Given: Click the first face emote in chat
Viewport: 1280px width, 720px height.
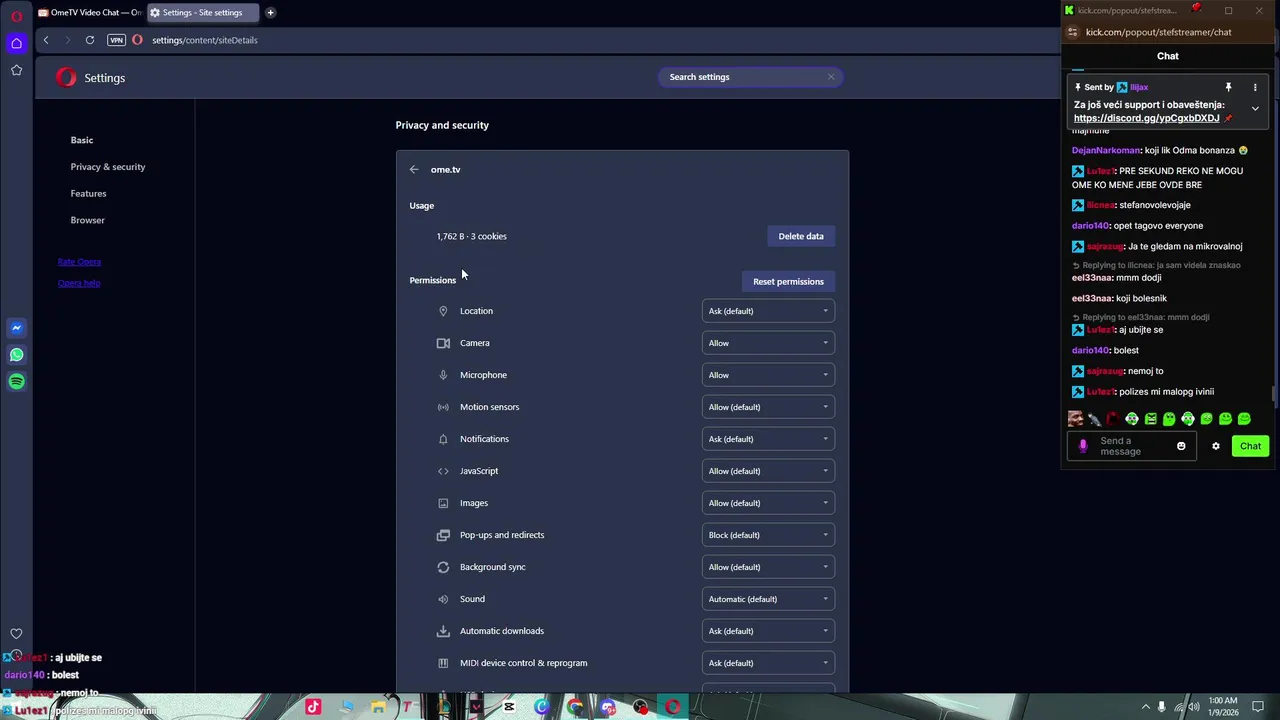Looking at the screenshot, I should pyautogui.click(x=1075, y=419).
